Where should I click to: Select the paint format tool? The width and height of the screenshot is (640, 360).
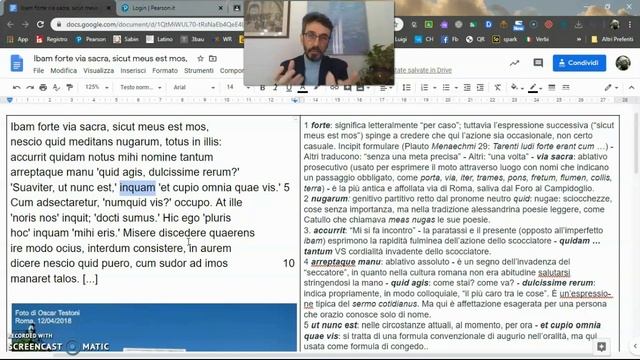tap(70, 87)
